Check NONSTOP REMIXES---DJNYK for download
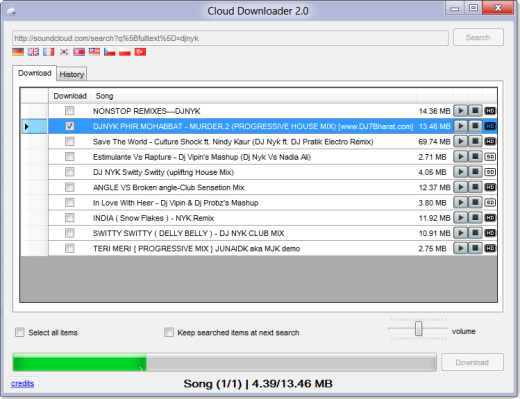The height and width of the screenshot is (399, 520). click(70, 111)
